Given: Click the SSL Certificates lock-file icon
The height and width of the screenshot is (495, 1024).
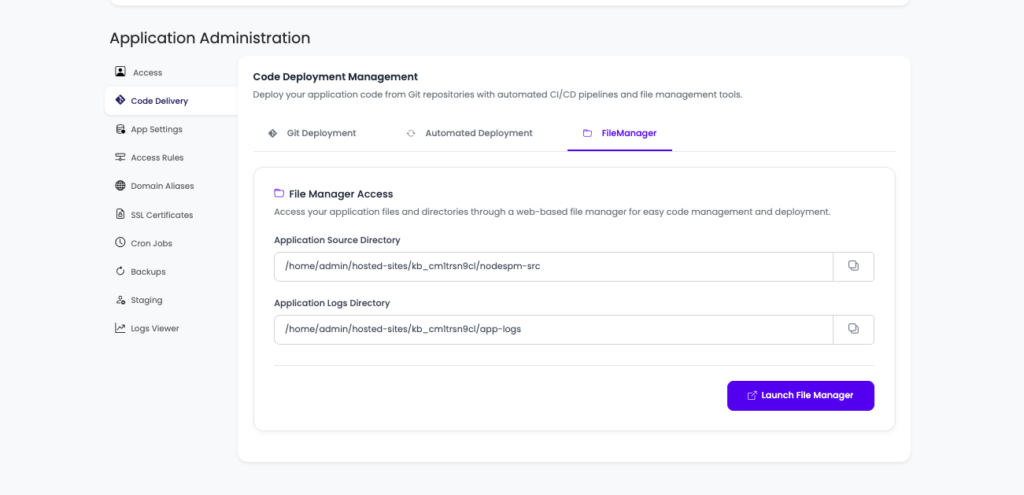Looking at the screenshot, I should pyautogui.click(x=120, y=214).
